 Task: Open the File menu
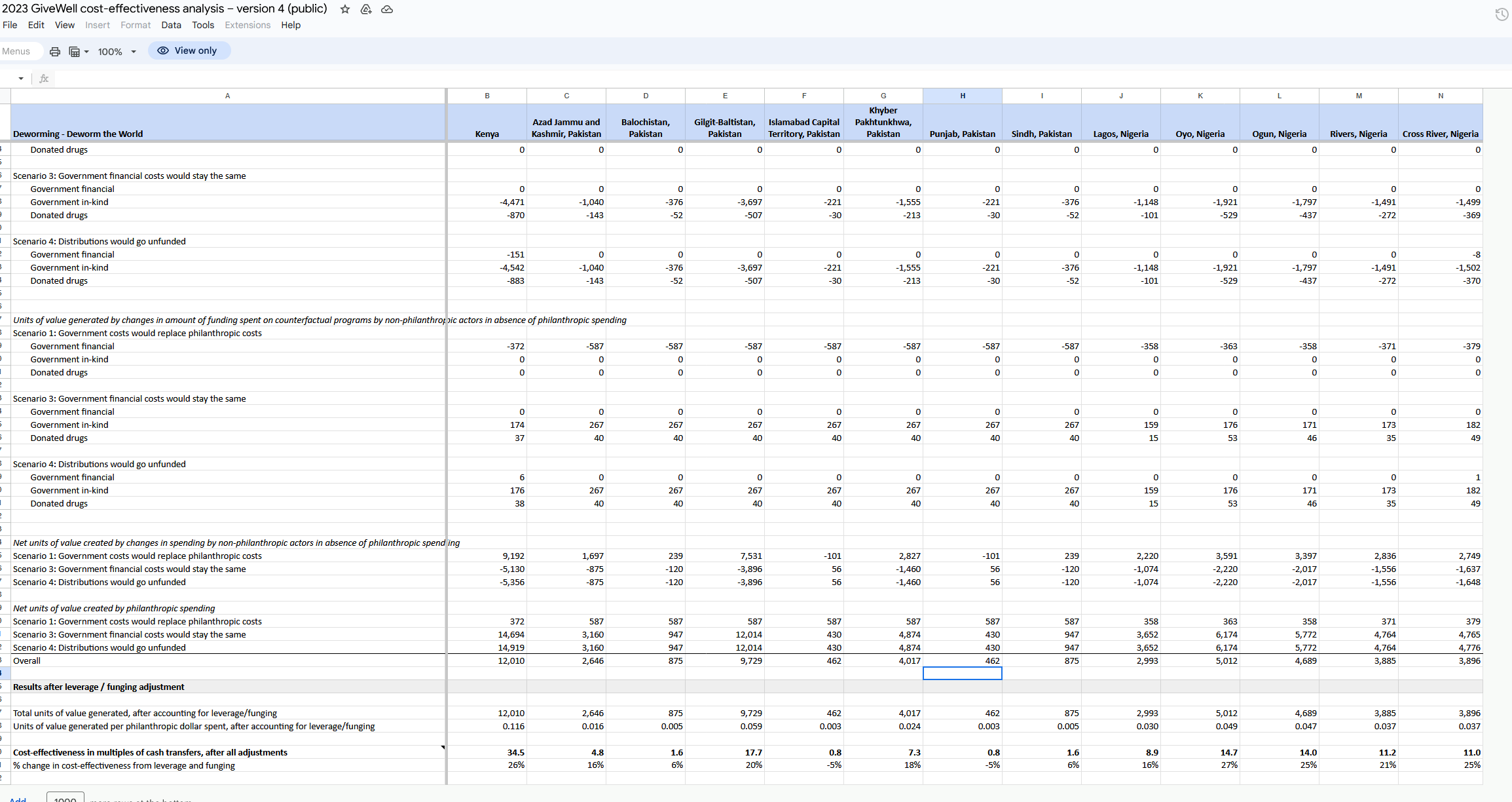click(x=10, y=25)
